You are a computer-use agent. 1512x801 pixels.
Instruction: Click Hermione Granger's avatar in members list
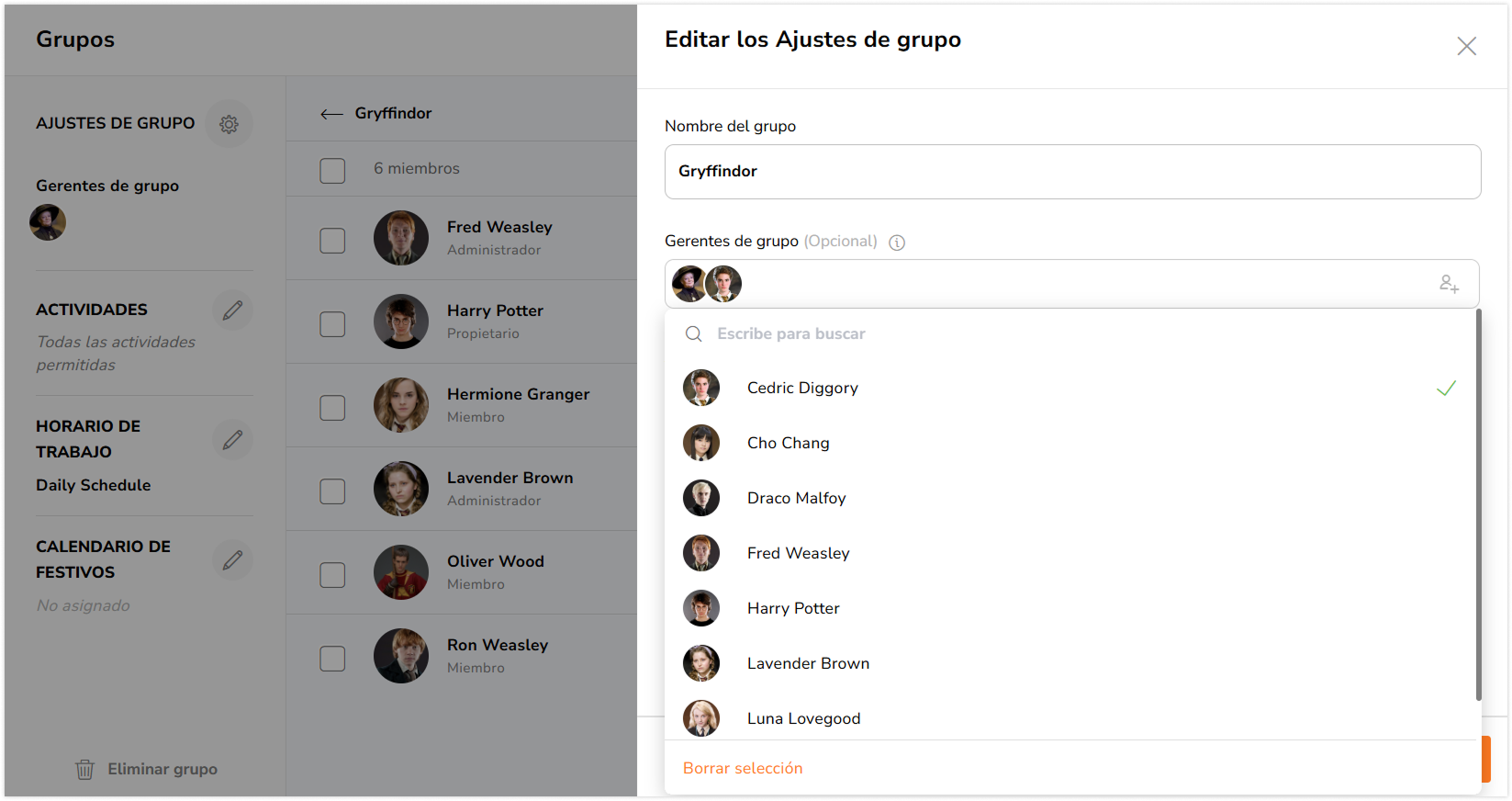tap(401, 405)
